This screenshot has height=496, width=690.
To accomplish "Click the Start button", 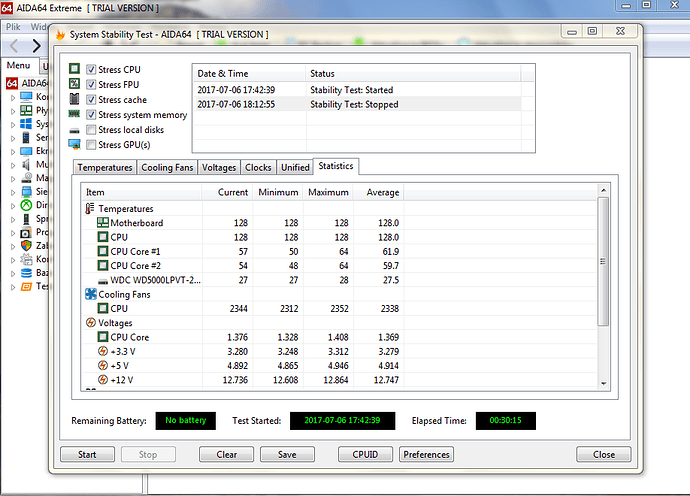I will click(x=87, y=454).
